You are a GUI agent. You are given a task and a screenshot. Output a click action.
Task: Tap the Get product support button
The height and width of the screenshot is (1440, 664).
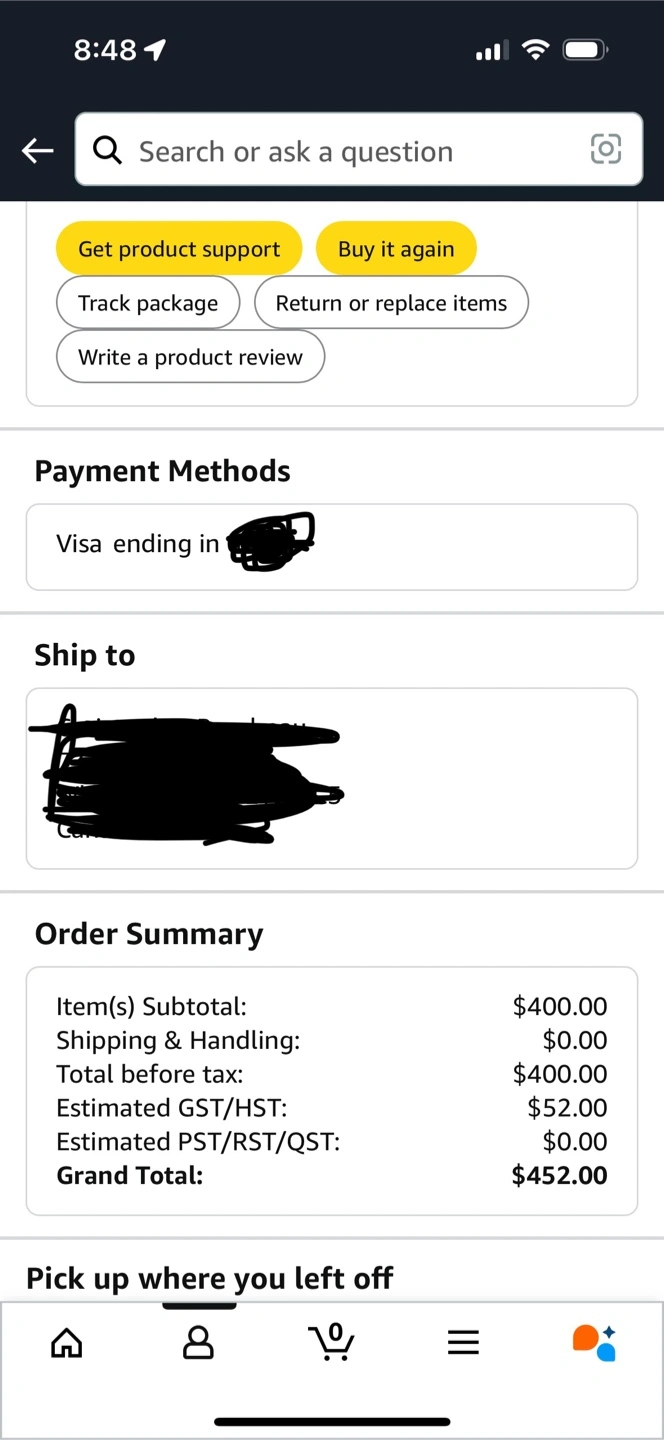pos(179,249)
